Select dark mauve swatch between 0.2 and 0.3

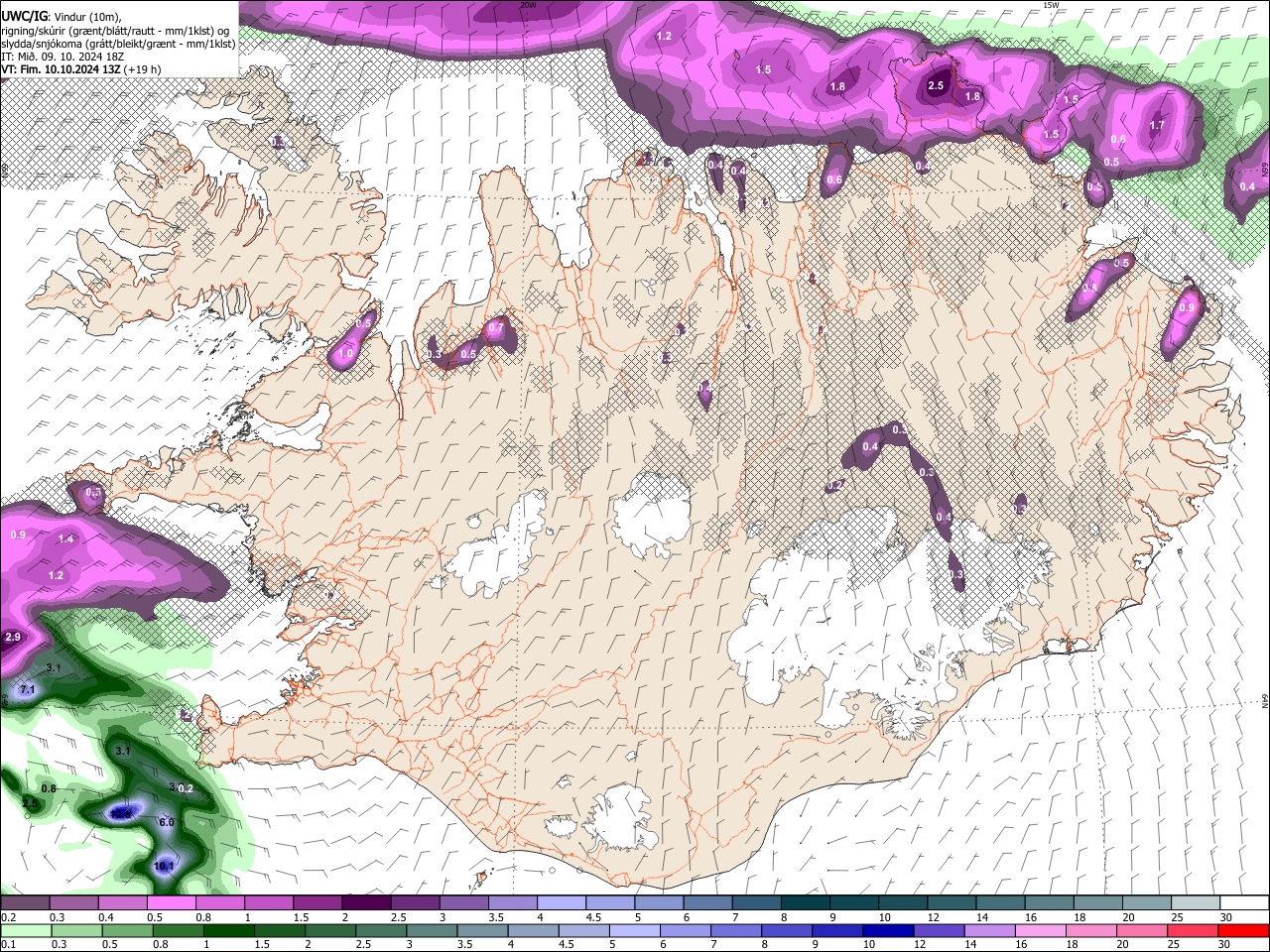pyautogui.click(x=25, y=903)
